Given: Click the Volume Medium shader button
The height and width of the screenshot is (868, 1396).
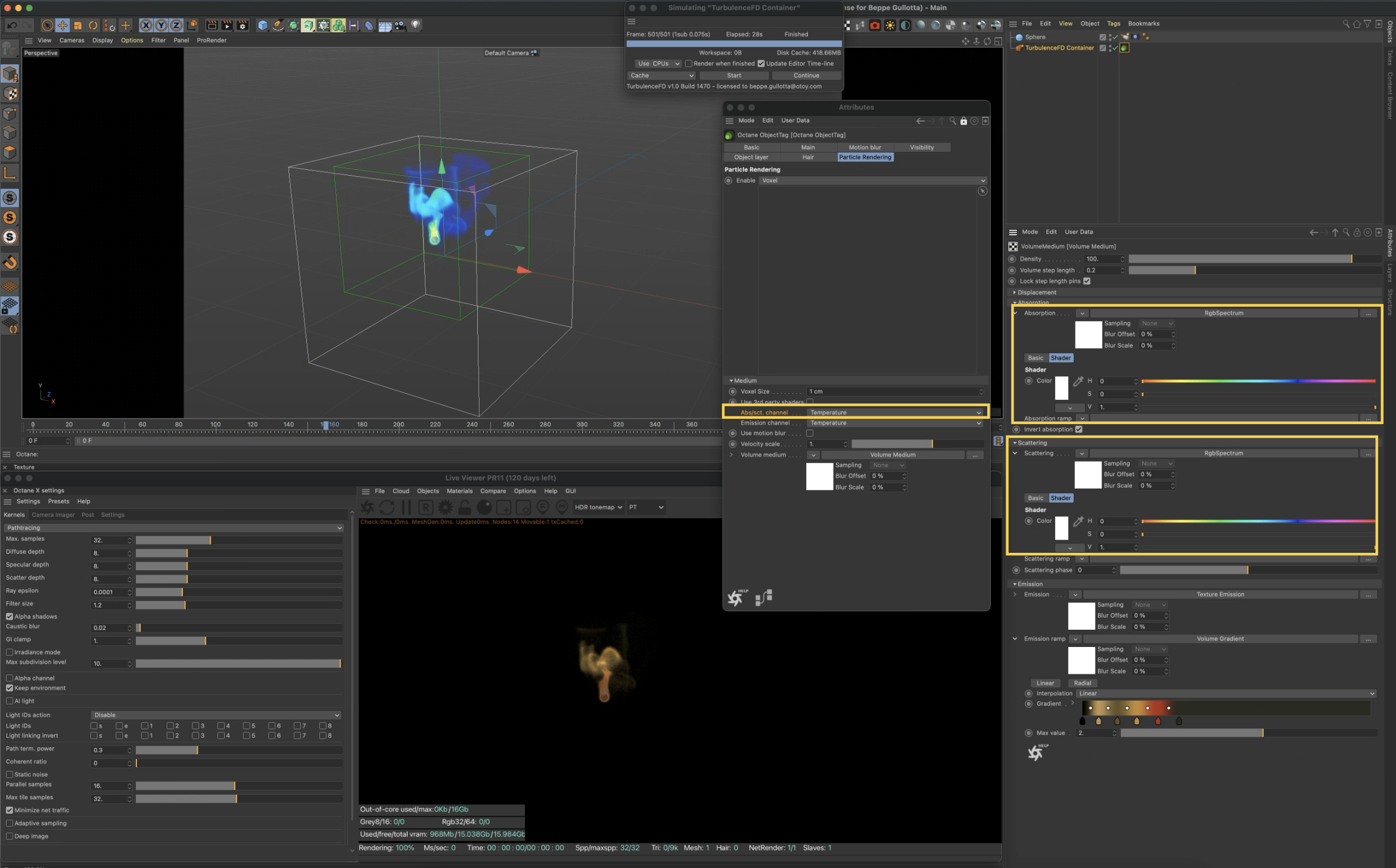Looking at the screenshot, I should (893, 455).
